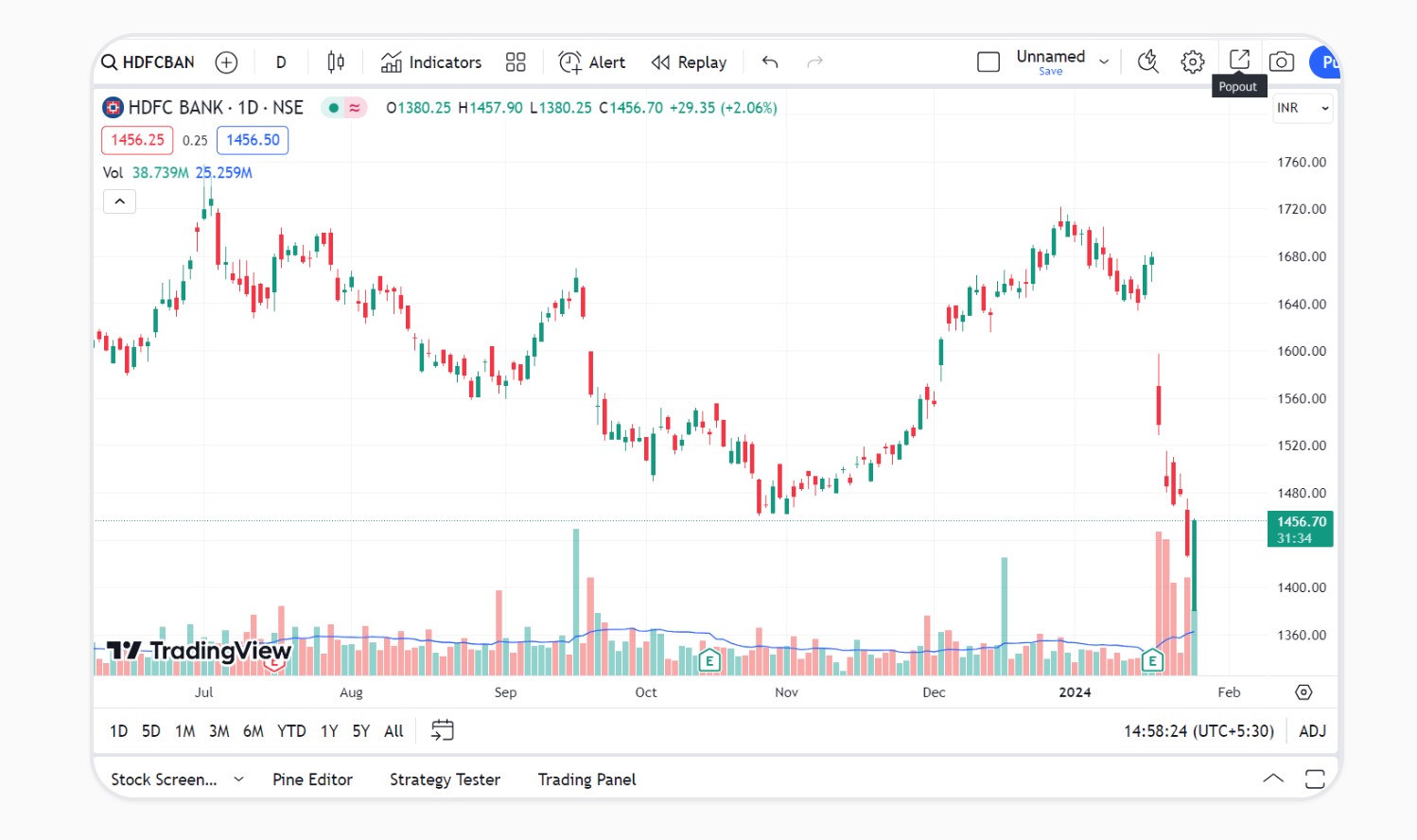Open the layout grid selector
Screen dimensions: 1417x840
[x=516, y=62]
